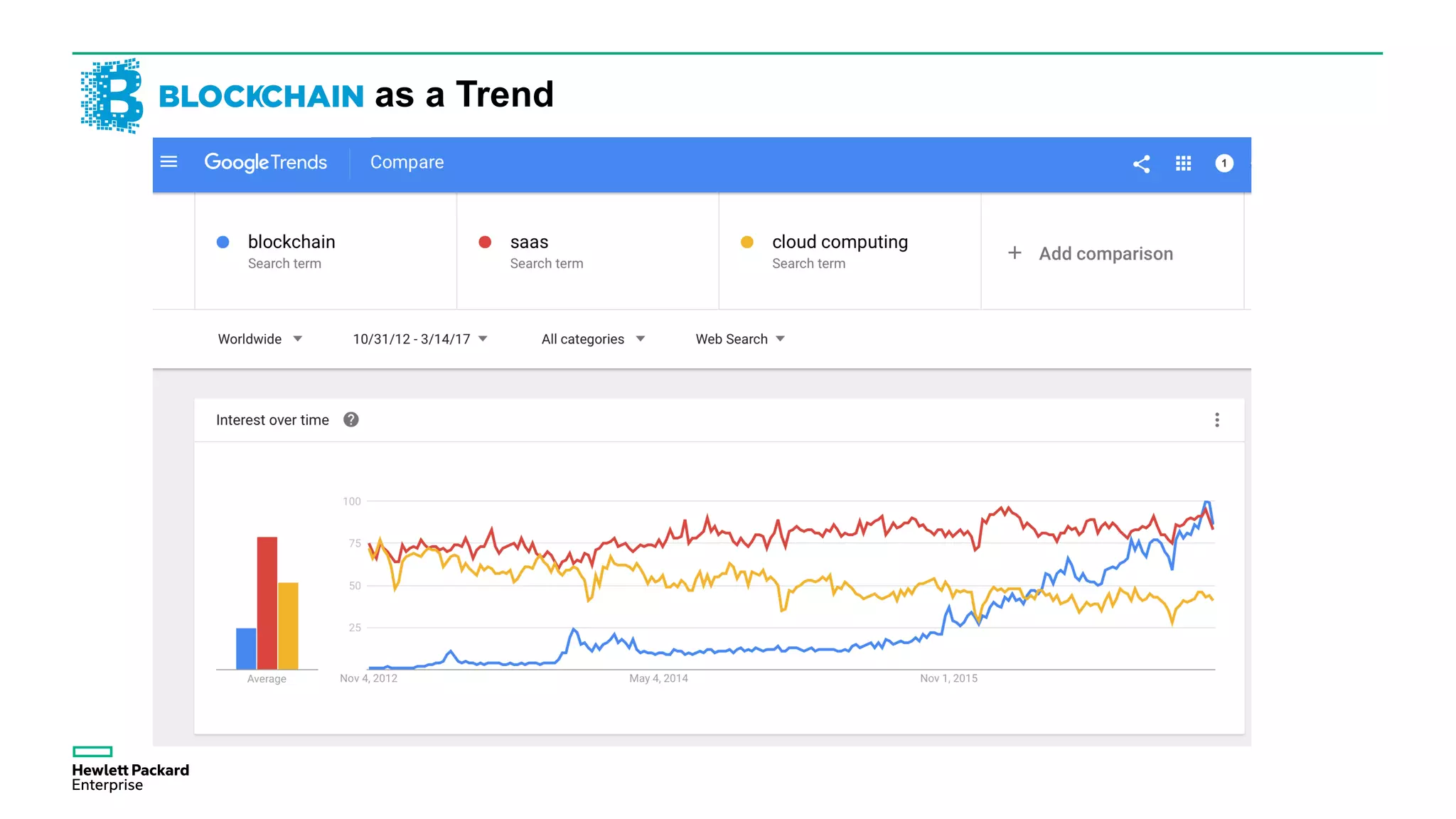Open Interest over time help icon
The height and width of the screenshot is (819, 1456).
(x=350, y=420)
